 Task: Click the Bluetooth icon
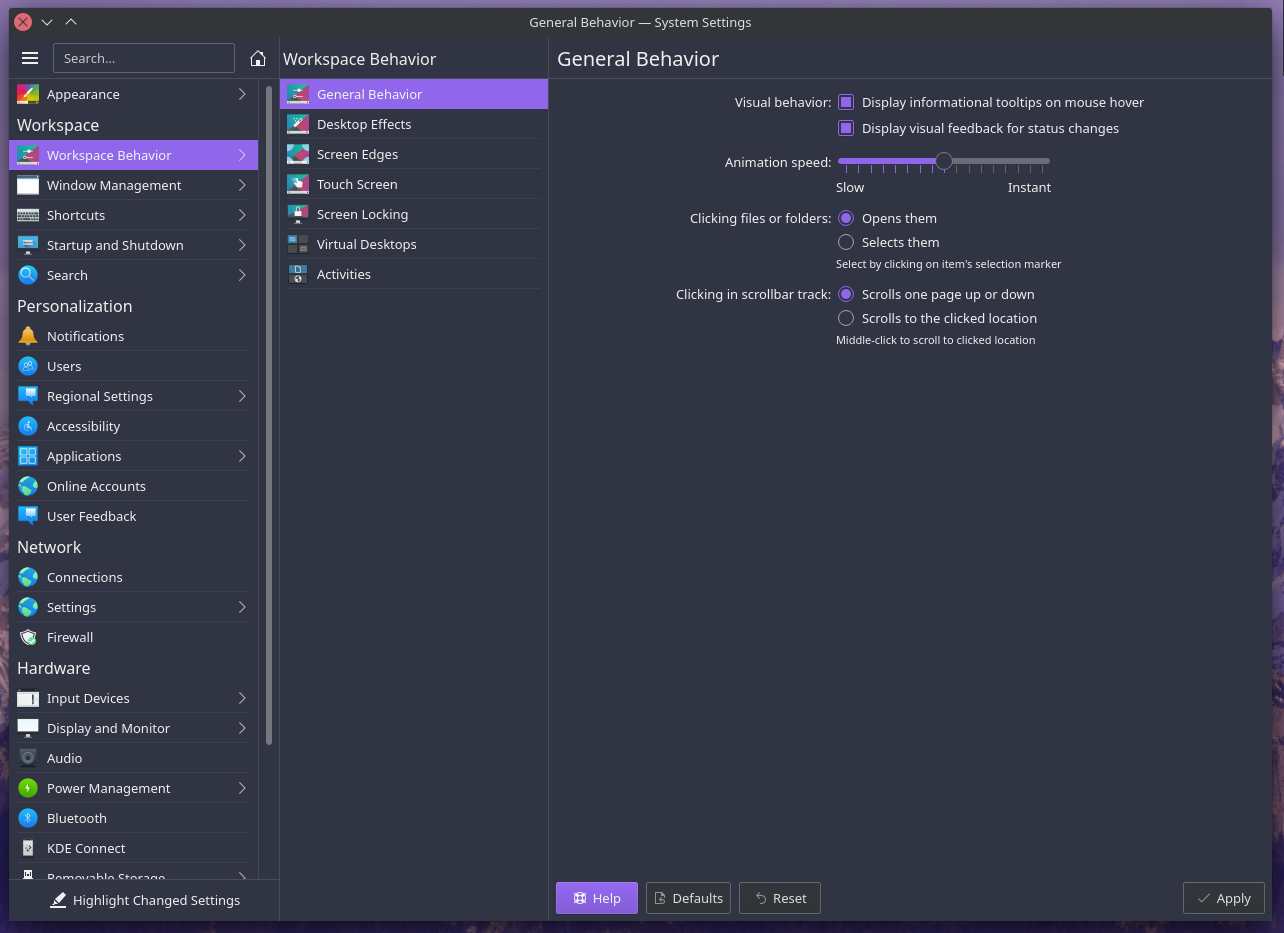pyautogui.click(x=28, y=818)
